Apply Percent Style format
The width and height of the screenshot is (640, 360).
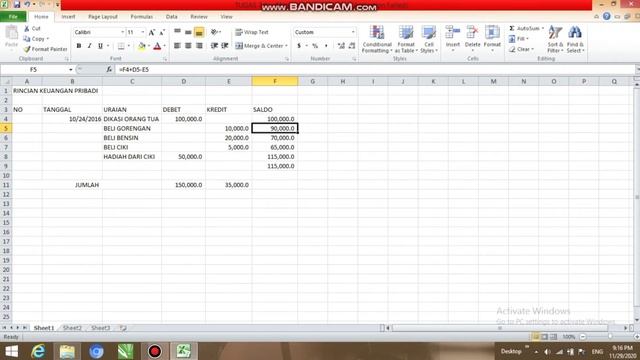[x=315, y=46]
